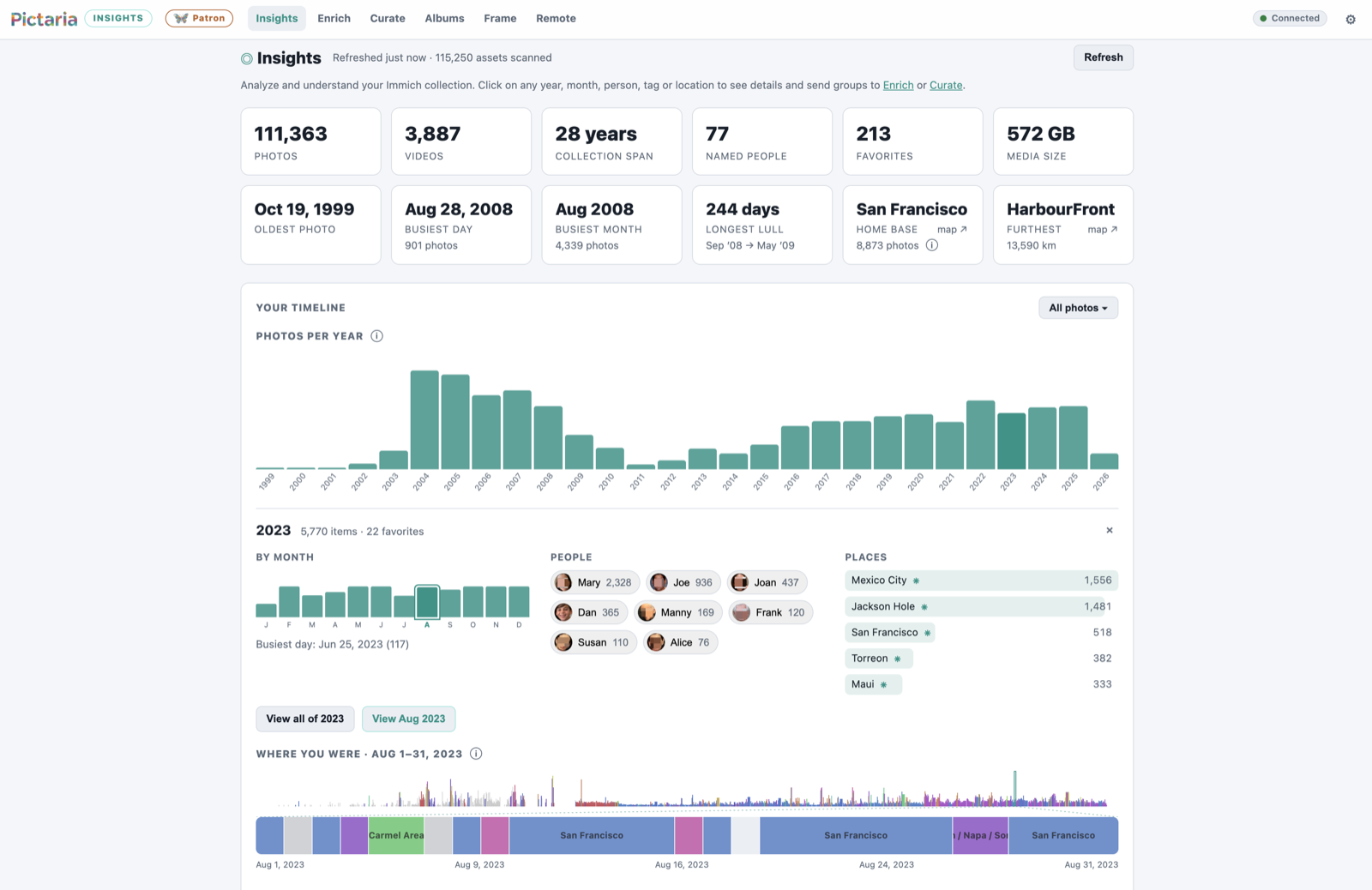Screen dimensions: 1372x890
Task: Open the Frame tab
Action: click(500, 18)
